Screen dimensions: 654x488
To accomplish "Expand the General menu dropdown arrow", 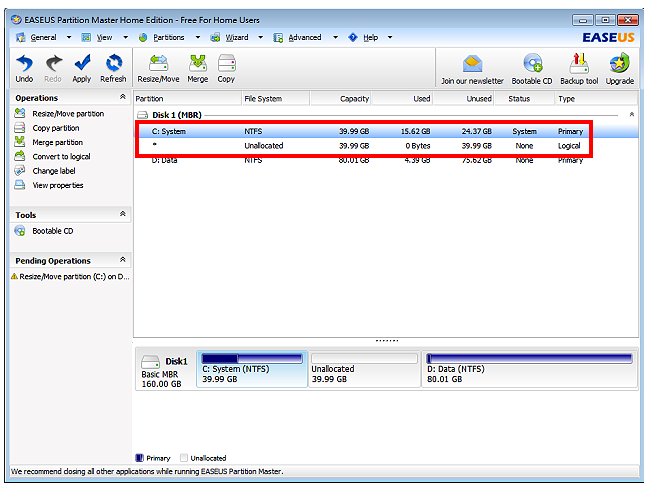I will pos(69,37).
